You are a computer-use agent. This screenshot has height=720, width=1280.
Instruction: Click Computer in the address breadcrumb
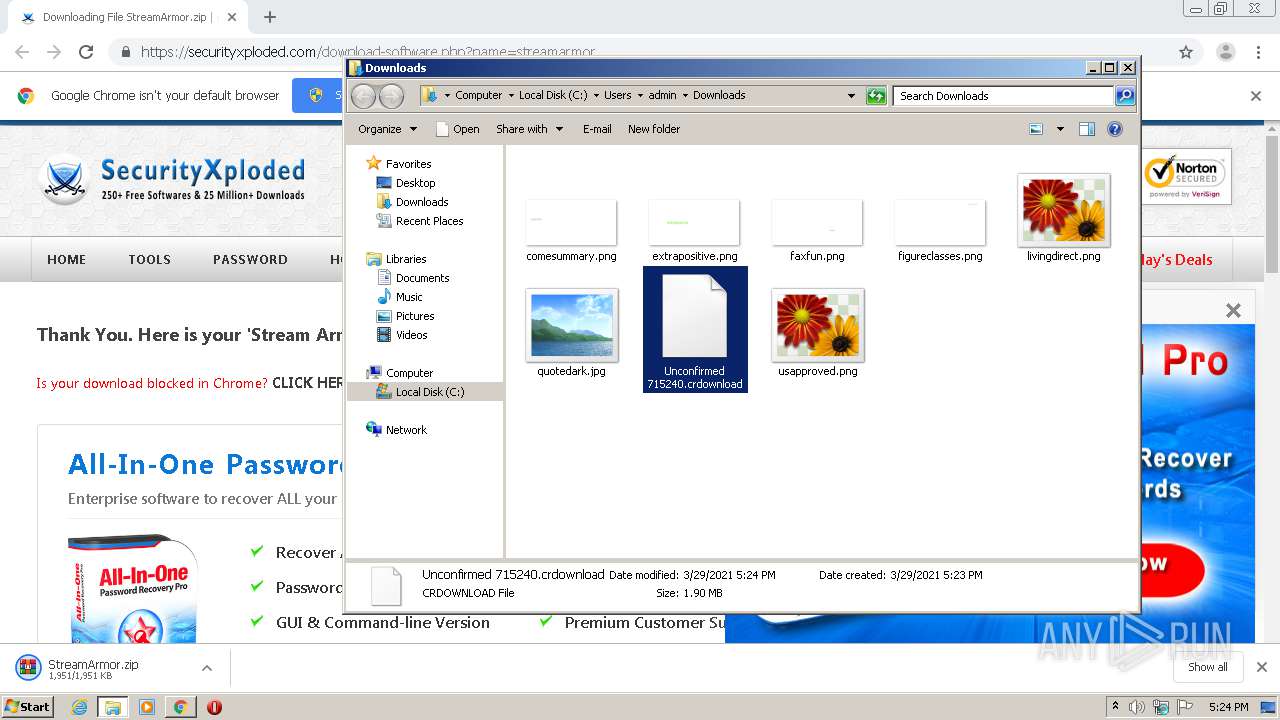pos(479,96)
